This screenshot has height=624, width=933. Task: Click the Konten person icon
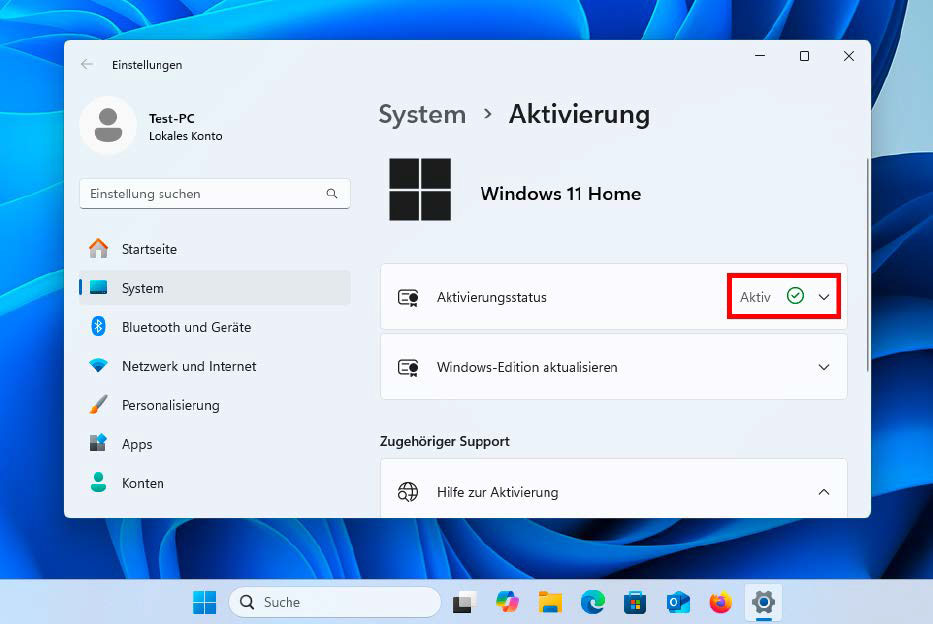pos(99,482)
